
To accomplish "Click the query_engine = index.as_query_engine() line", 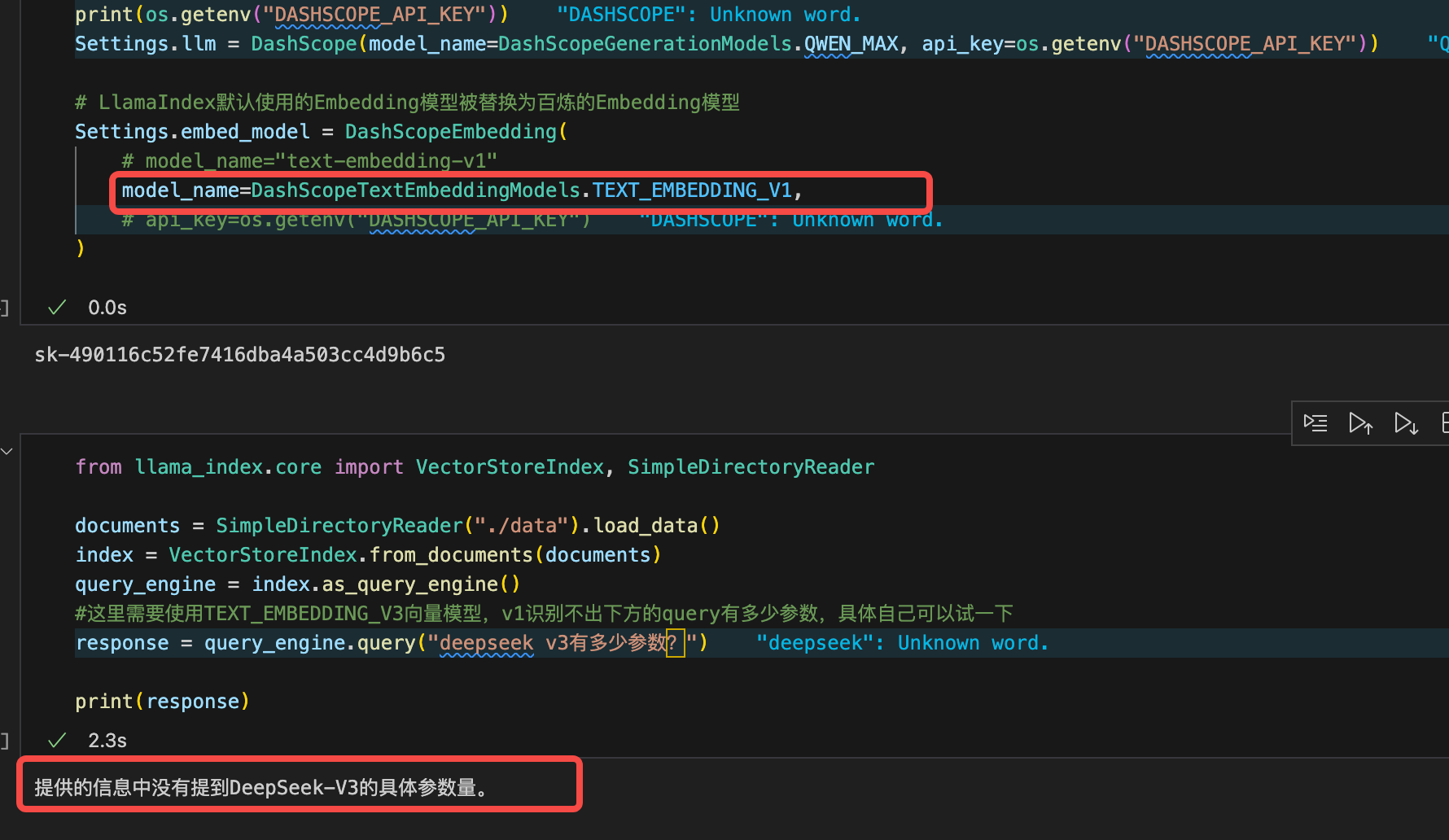I will click(298, 584).
